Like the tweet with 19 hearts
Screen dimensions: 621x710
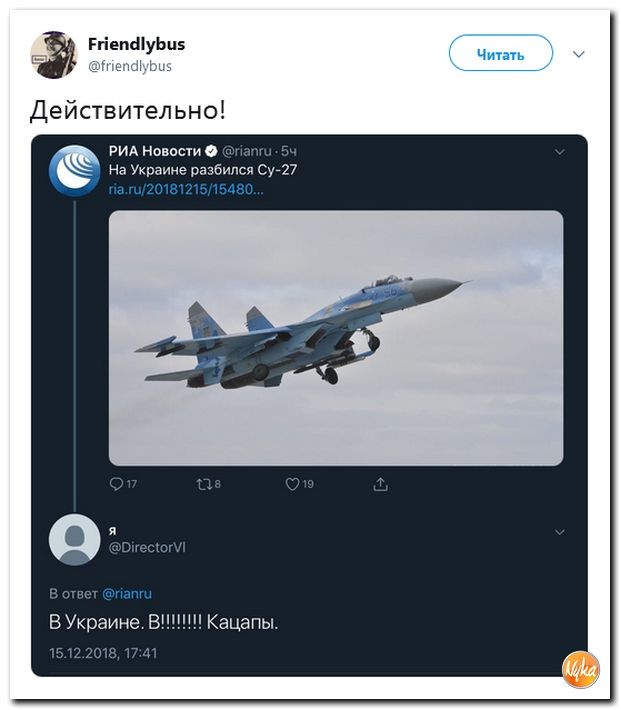292,485
